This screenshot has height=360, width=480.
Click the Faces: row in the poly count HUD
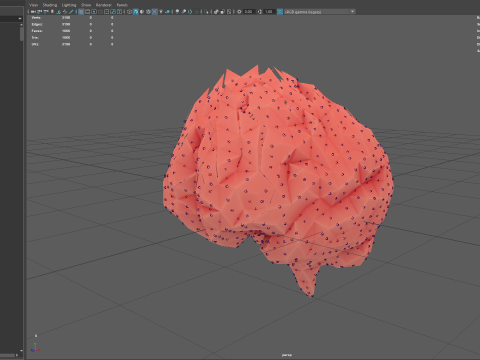[72, 31]
